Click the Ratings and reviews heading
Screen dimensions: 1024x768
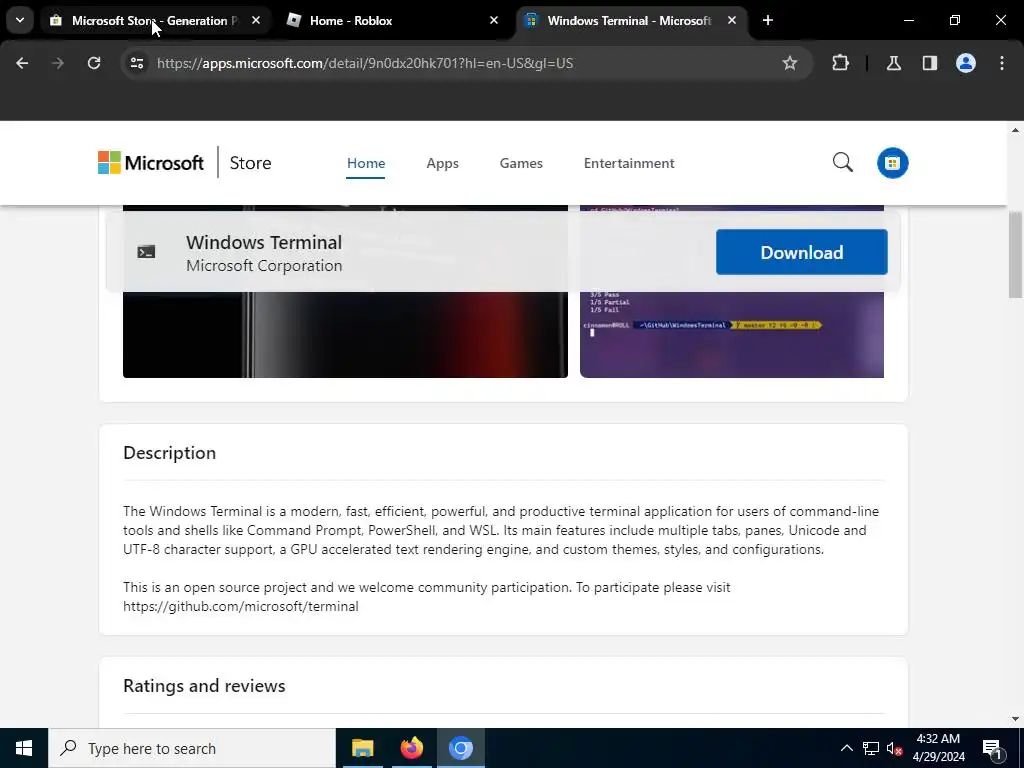click(x=204, y=686)
